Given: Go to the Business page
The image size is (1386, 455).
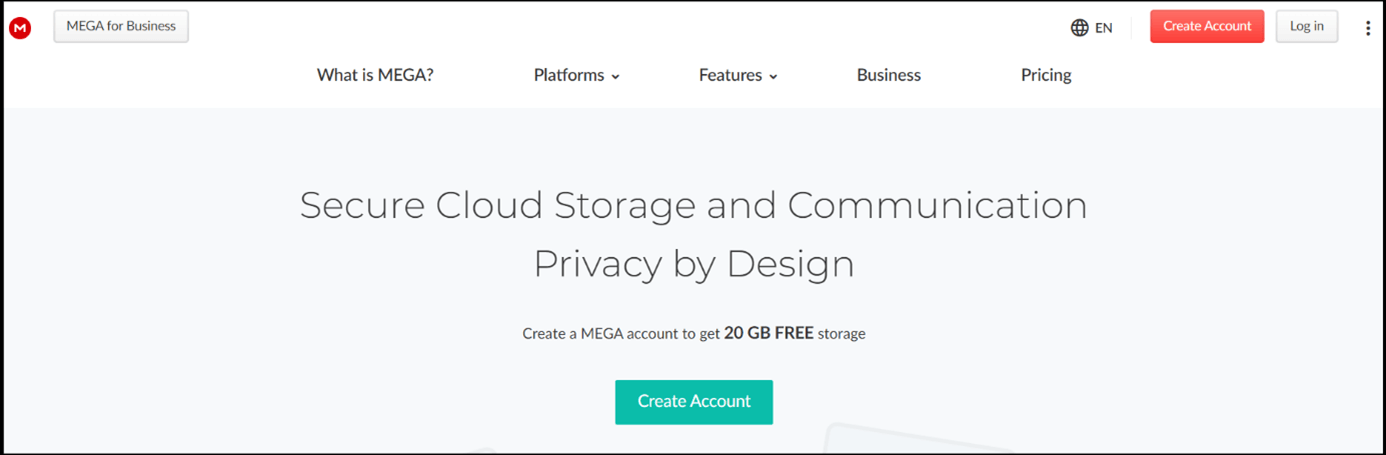Looking at the screenshot, I should 889,75.
